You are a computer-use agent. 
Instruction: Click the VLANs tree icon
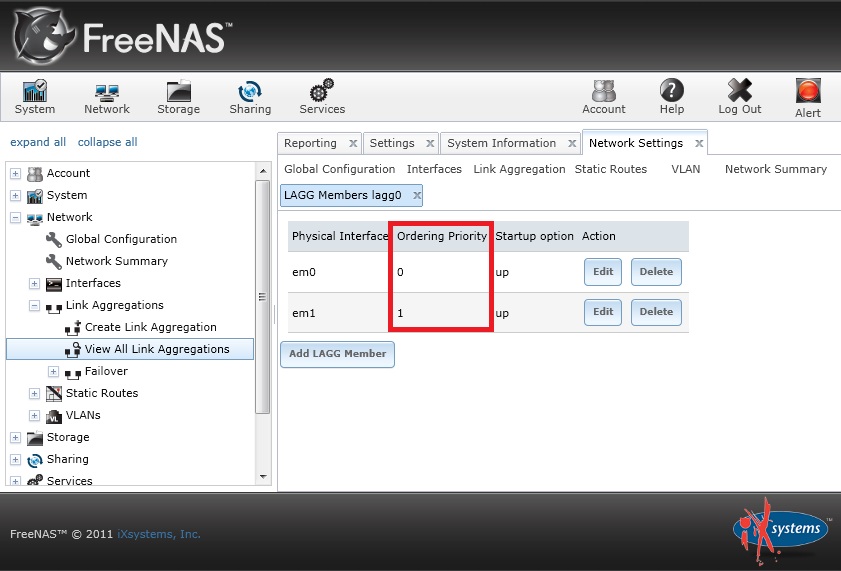[x=54, y=416]
